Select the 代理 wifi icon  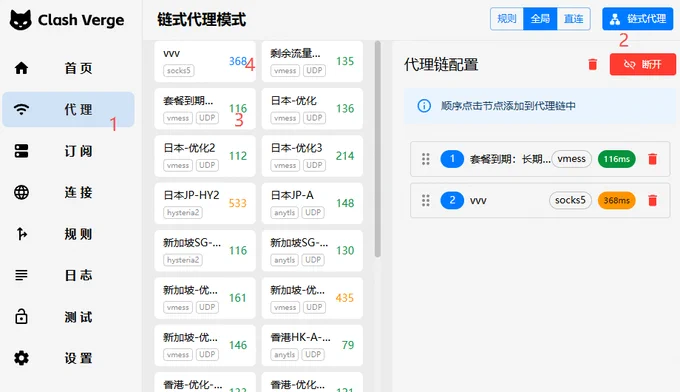(x=21, y=109)
